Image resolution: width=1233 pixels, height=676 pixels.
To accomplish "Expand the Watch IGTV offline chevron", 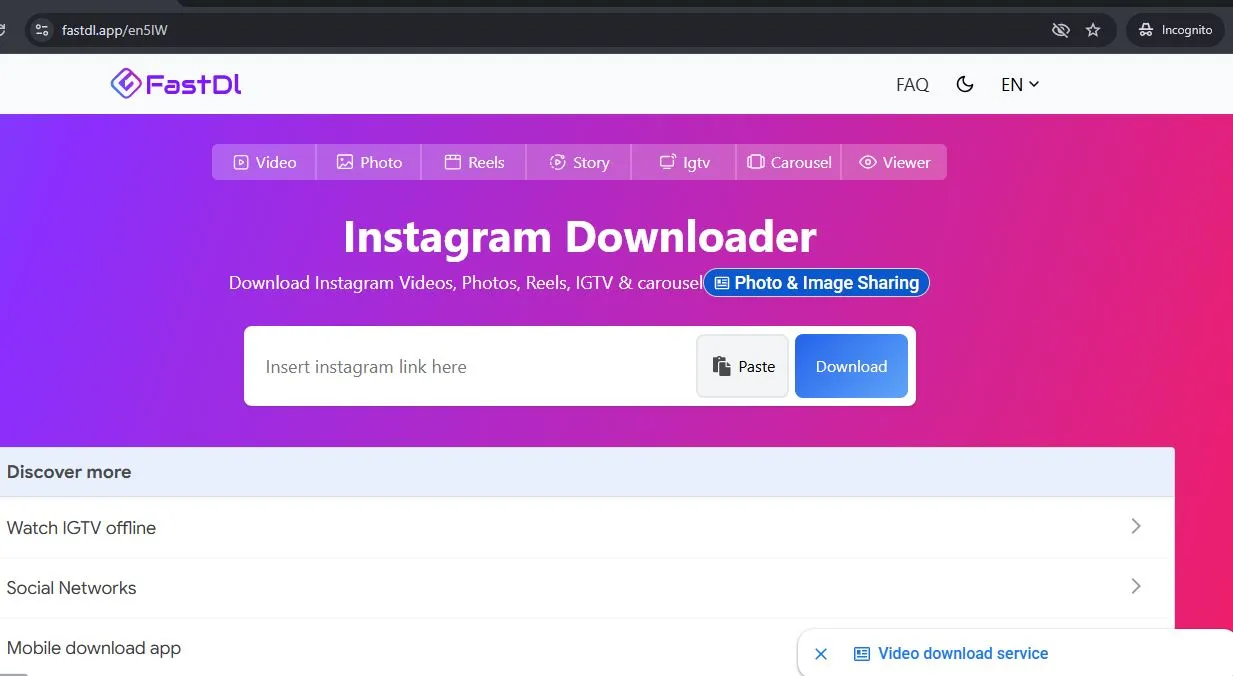I will 1136,526.
